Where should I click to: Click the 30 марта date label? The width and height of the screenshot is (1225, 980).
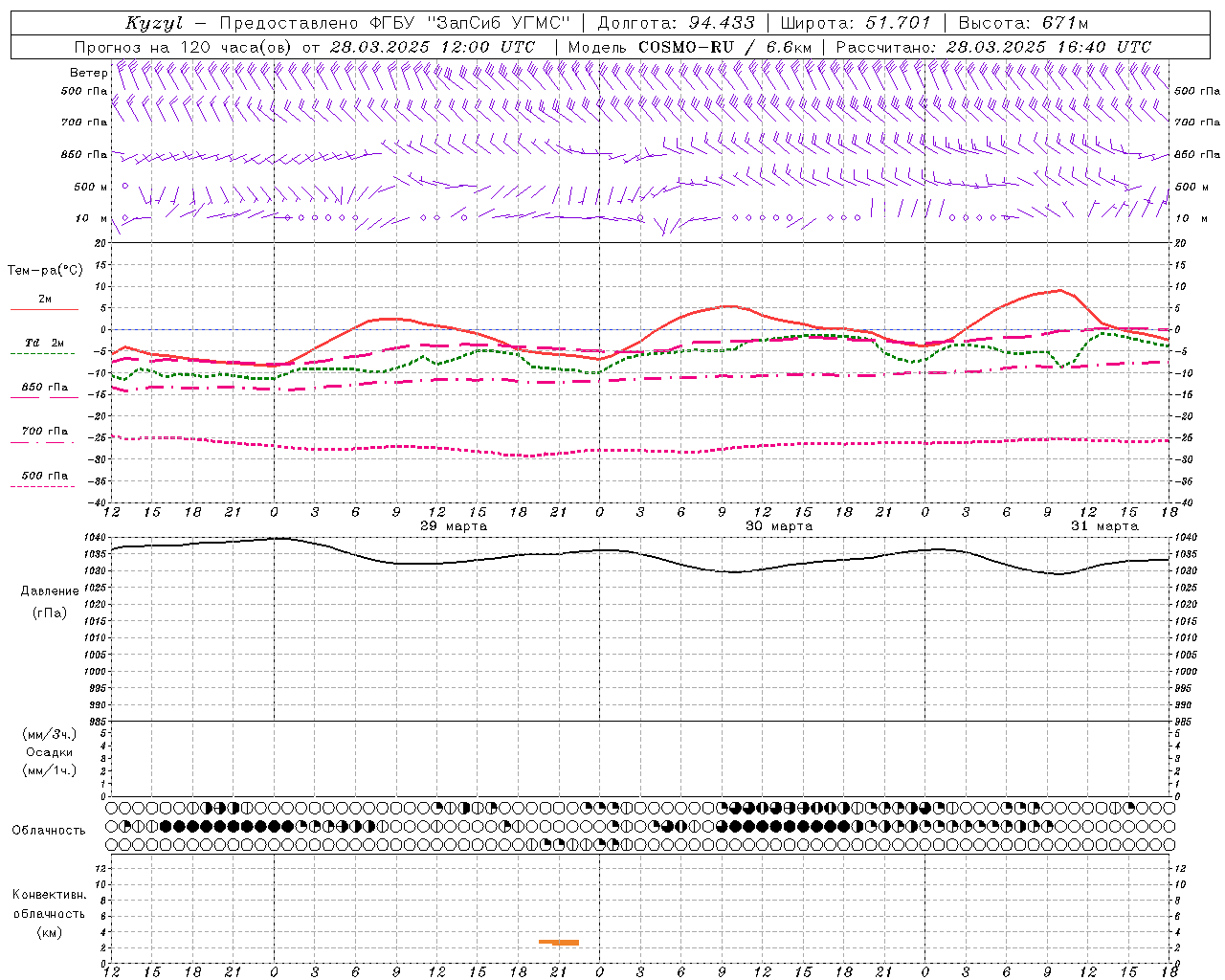pos(779,526)
